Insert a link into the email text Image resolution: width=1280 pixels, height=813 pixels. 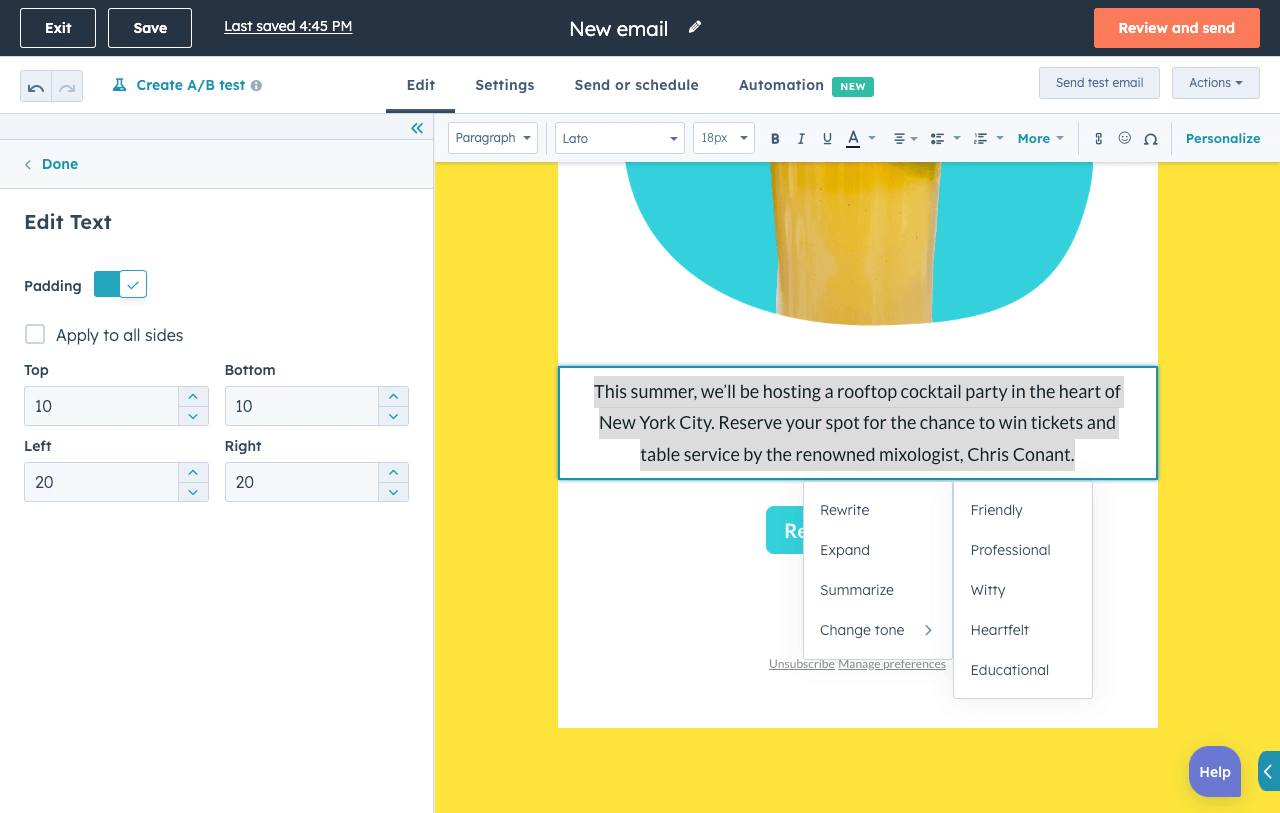[1097, 138]
